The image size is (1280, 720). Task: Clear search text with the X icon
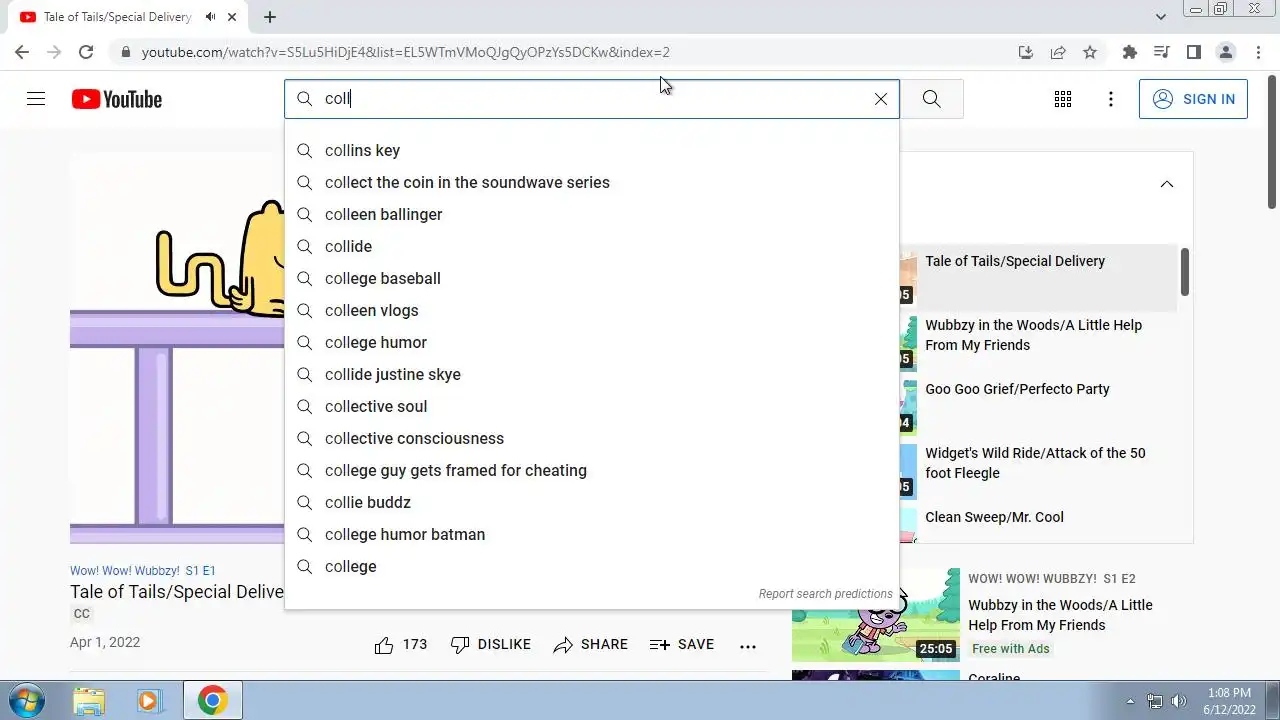click(881, 99)
